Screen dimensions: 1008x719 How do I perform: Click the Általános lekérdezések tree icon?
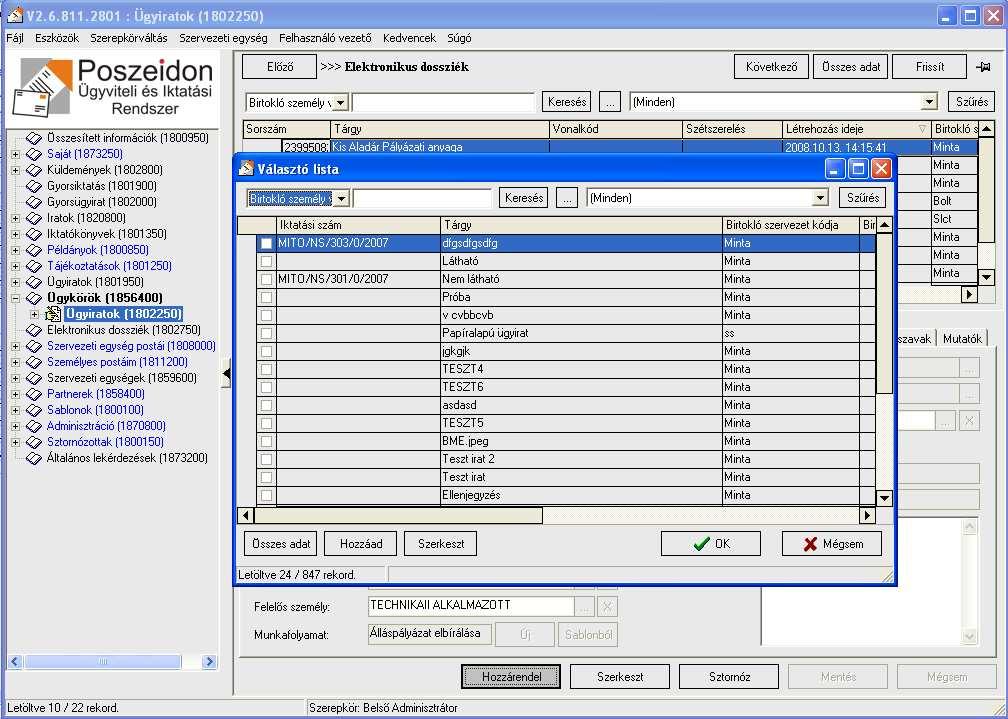(34, 458)
